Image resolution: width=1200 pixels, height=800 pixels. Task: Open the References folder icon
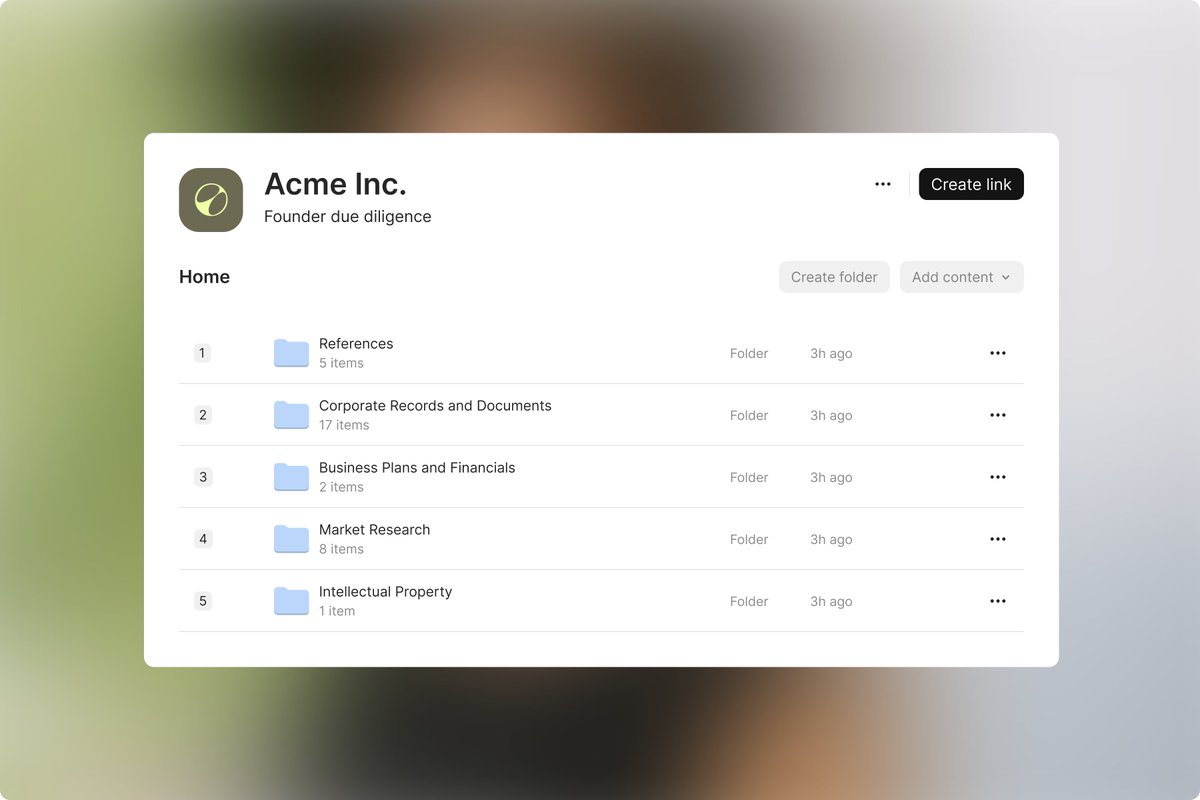(290, 353)
